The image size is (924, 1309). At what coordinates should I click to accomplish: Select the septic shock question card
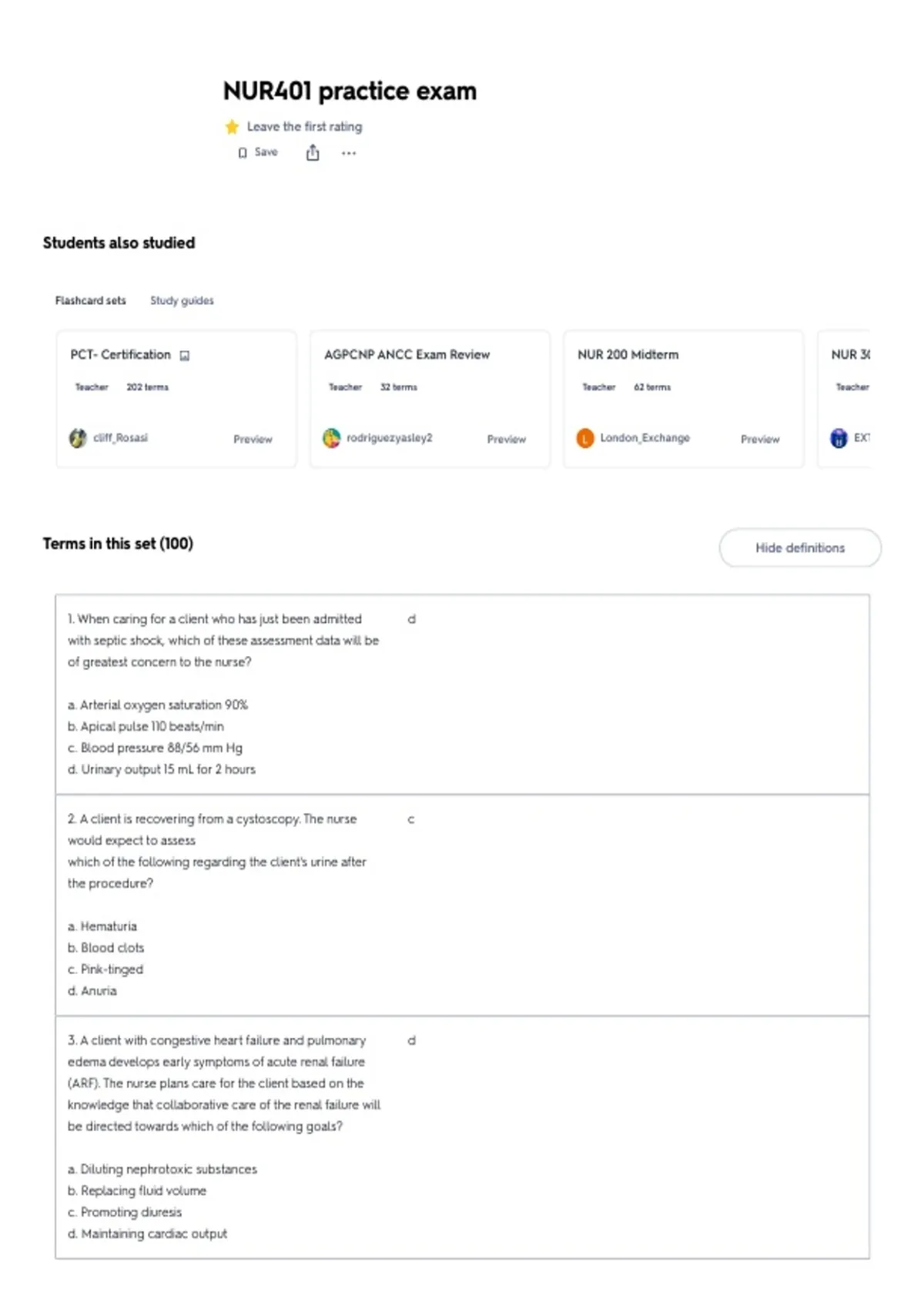[x=462, y=694]
